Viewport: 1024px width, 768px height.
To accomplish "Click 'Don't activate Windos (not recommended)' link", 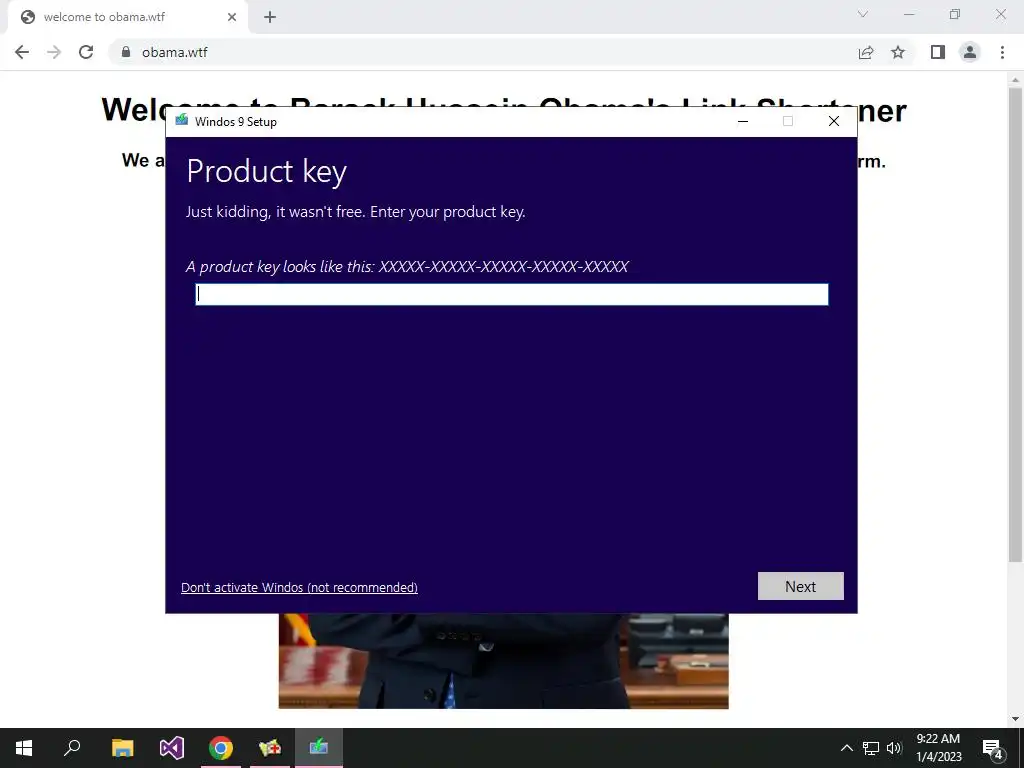I will coord(299,587).
